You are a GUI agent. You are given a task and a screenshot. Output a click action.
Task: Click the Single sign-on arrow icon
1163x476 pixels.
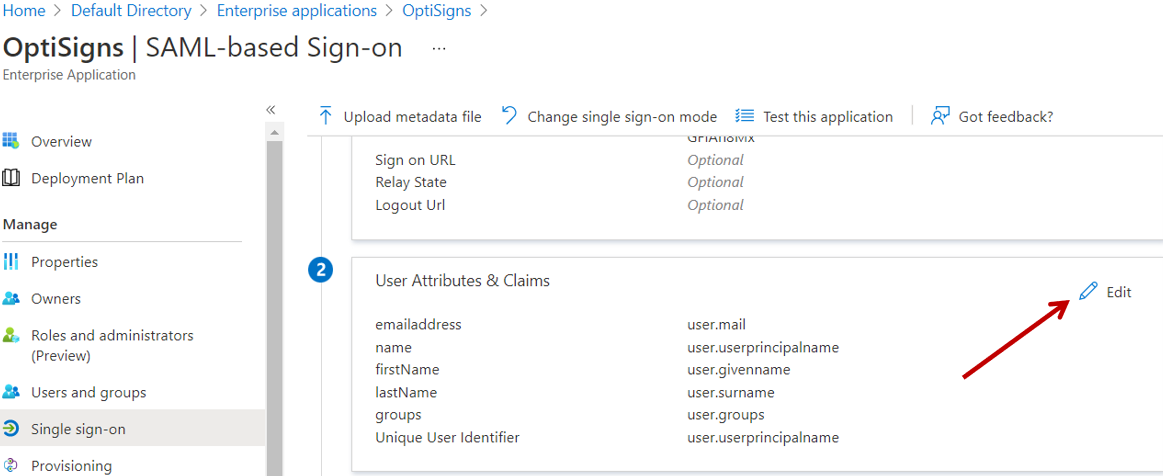click(10, 429)
